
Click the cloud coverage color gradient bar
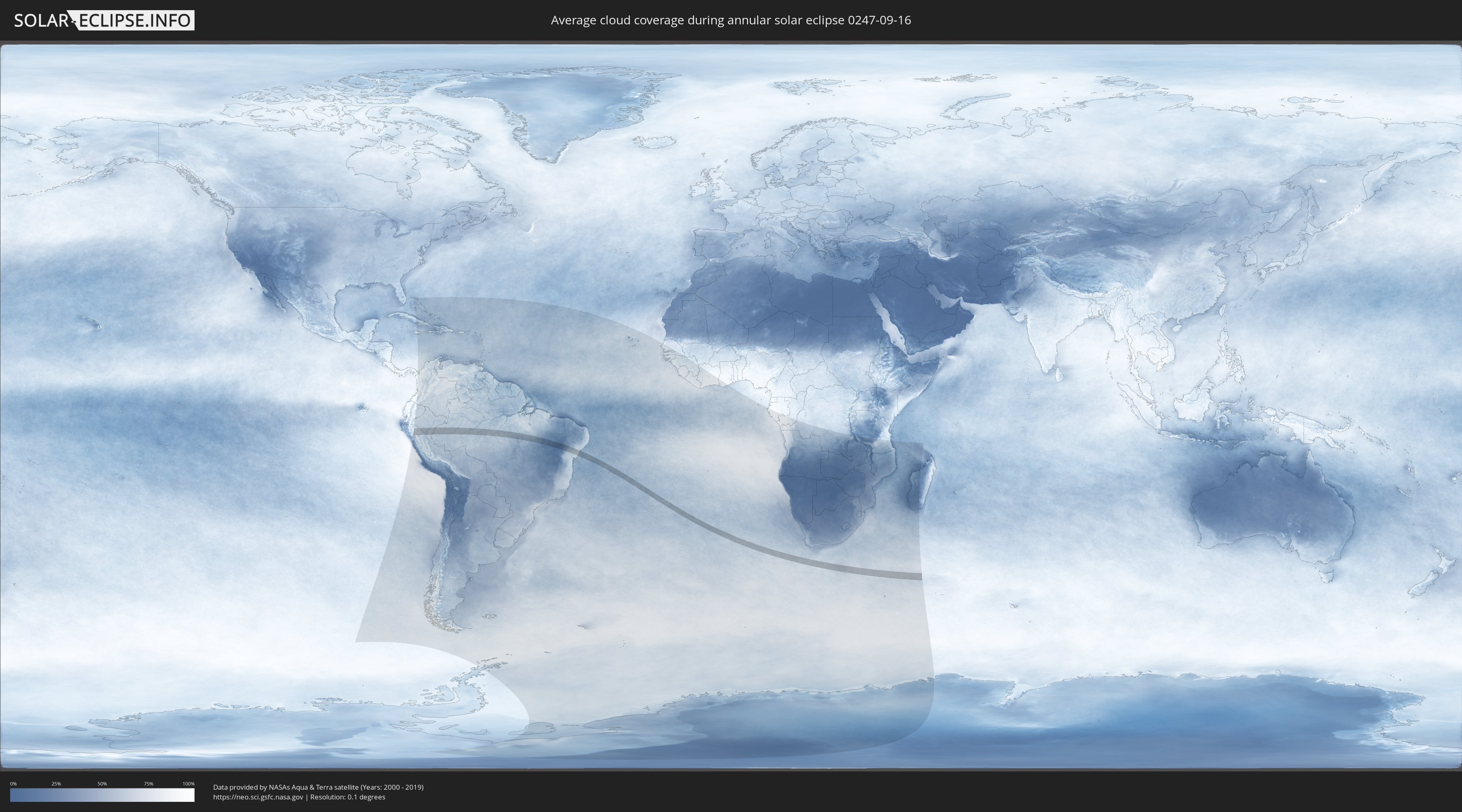(102, 795)
